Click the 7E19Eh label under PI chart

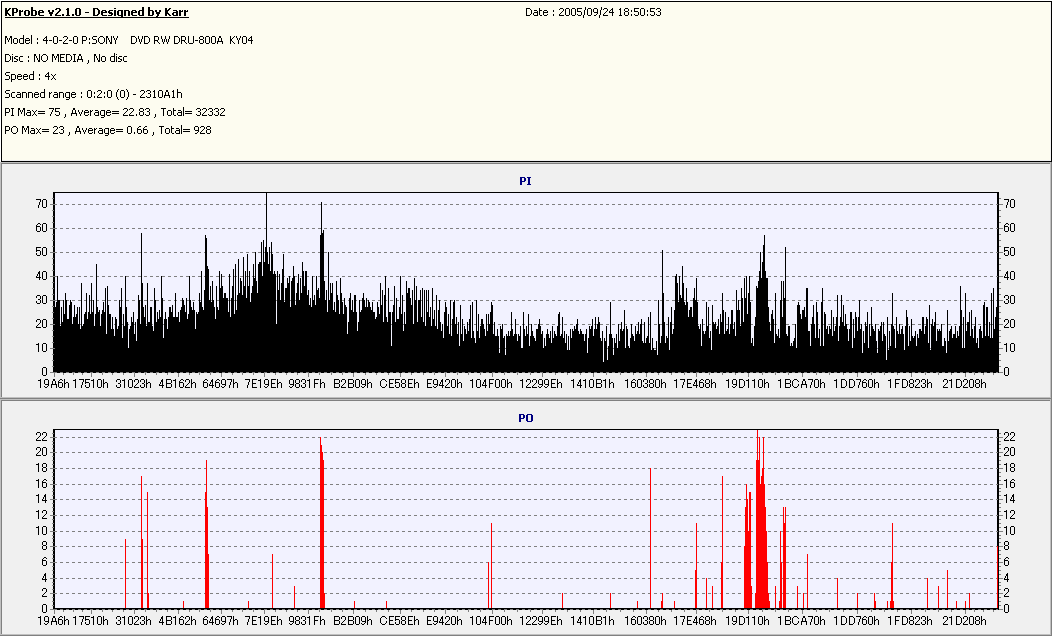click(264, 383)
